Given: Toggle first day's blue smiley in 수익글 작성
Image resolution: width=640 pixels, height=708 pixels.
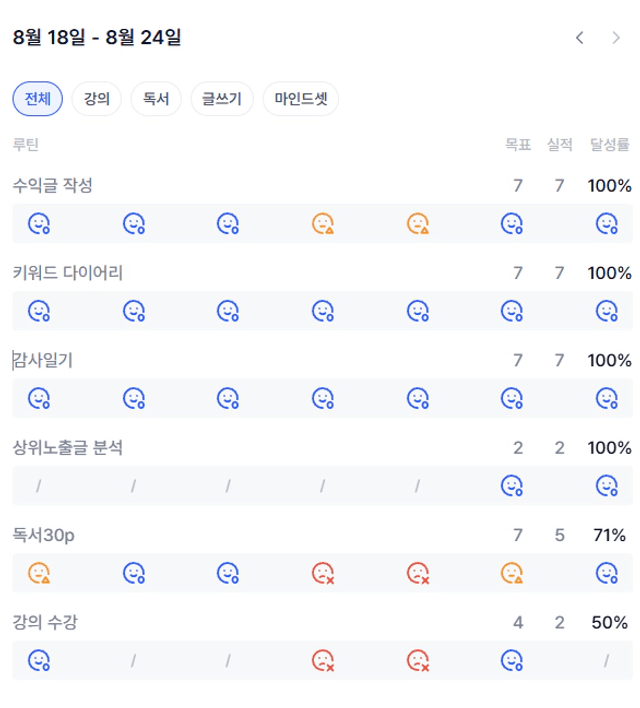Looking at the screenshot, I should click(x=39, y=224).
